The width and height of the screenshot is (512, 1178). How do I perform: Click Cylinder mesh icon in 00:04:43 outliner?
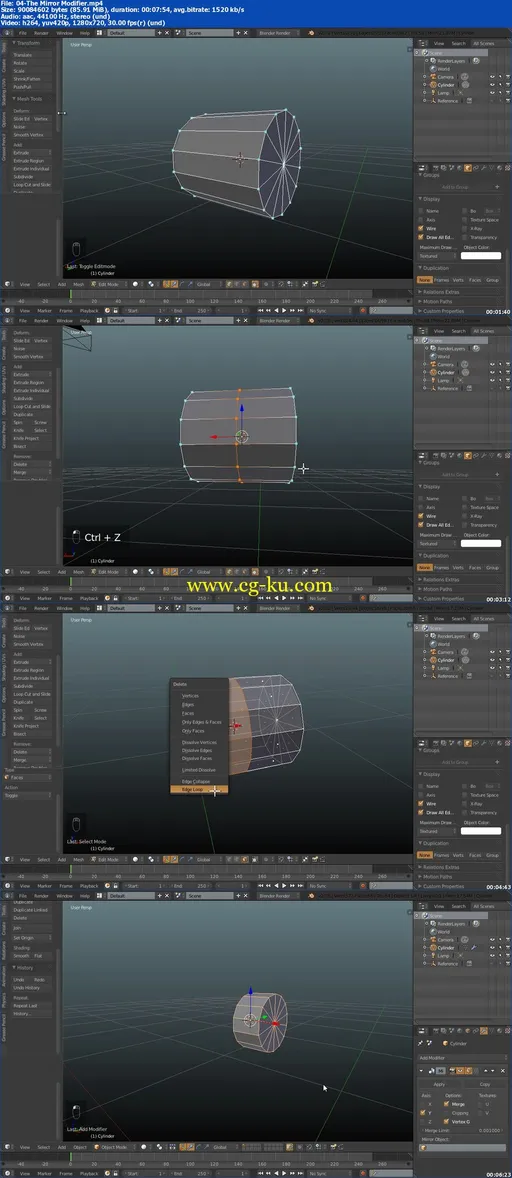[x=433, y=660]
